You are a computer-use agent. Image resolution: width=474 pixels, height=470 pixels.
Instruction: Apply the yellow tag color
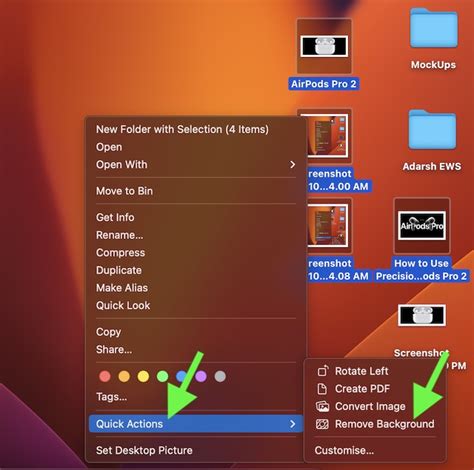click(x=143, y=377)
